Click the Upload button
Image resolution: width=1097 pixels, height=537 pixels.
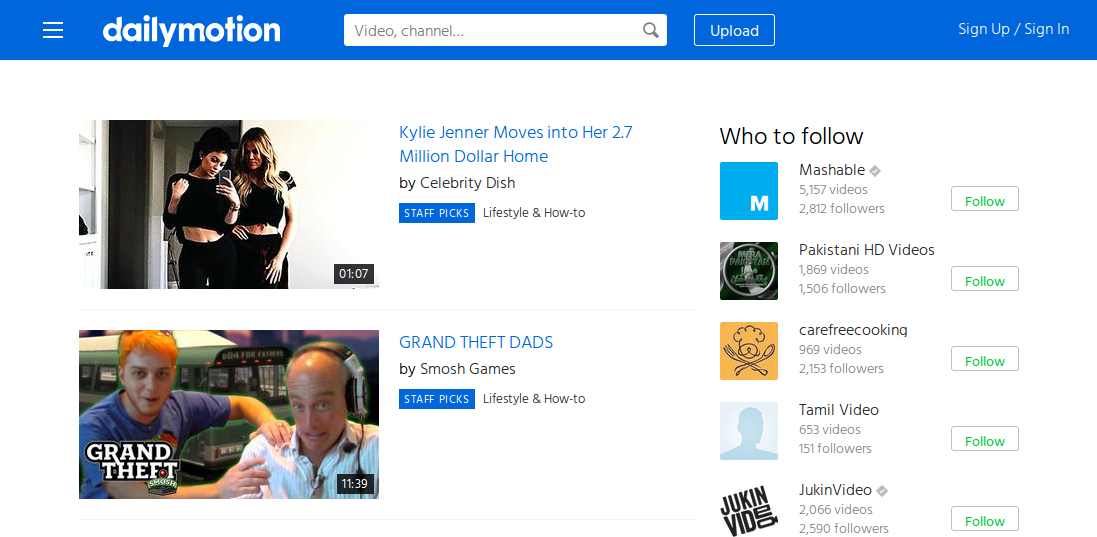tap(734, 30)
